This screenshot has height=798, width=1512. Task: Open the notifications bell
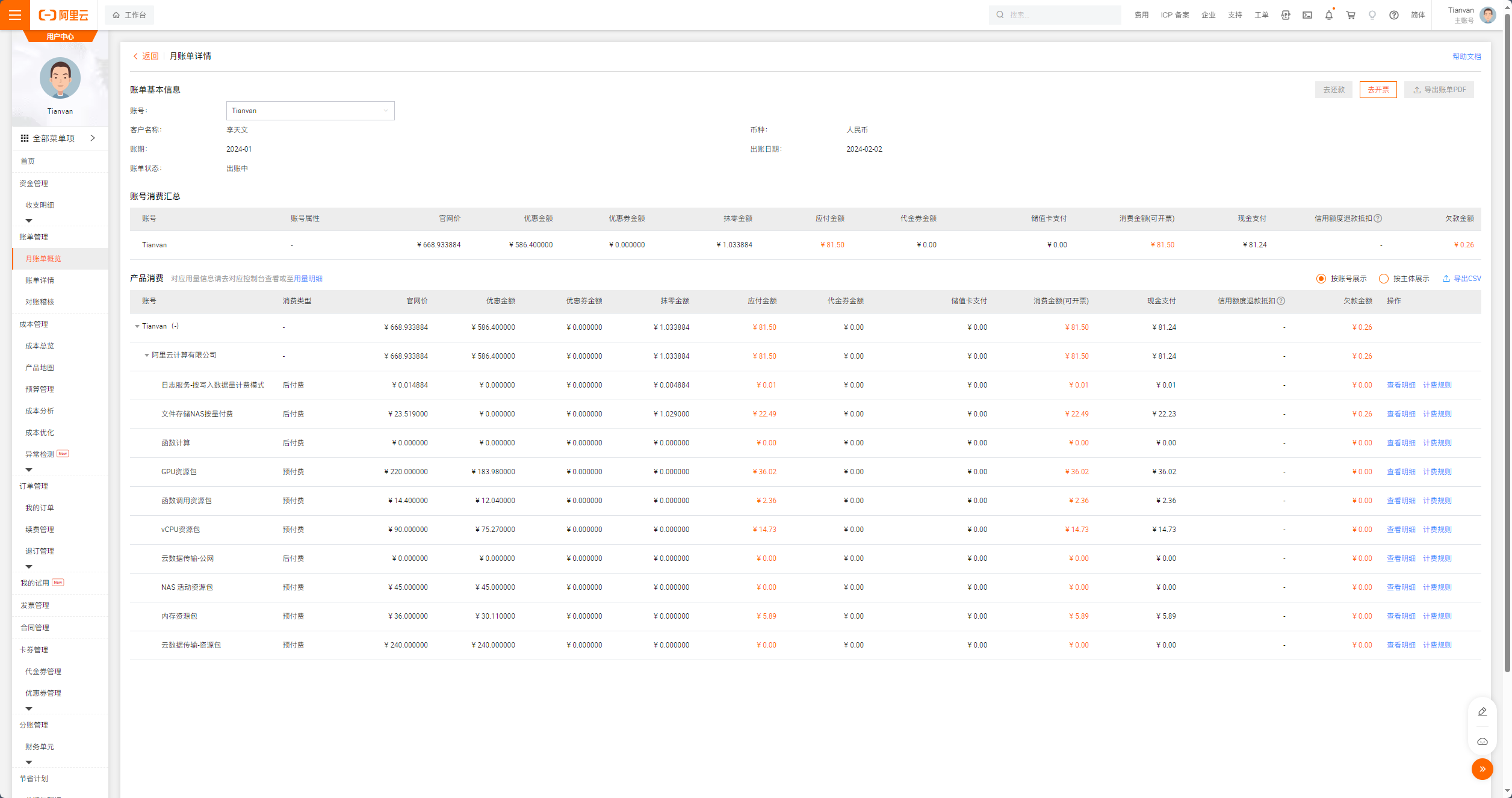(1329, 15)
